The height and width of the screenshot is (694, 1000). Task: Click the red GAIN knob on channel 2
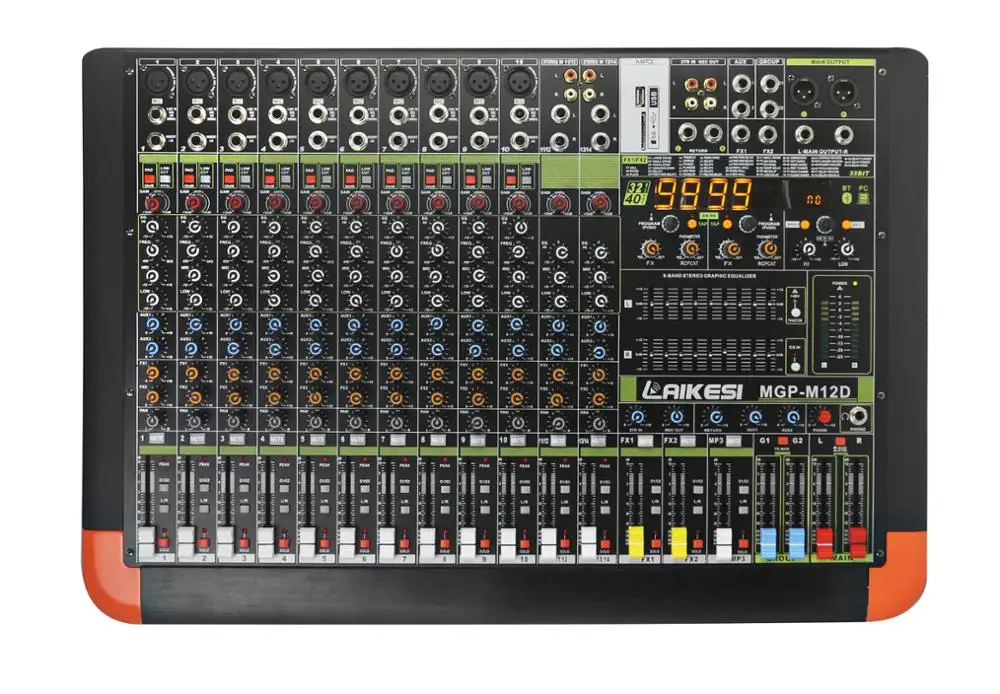(195, 203)
